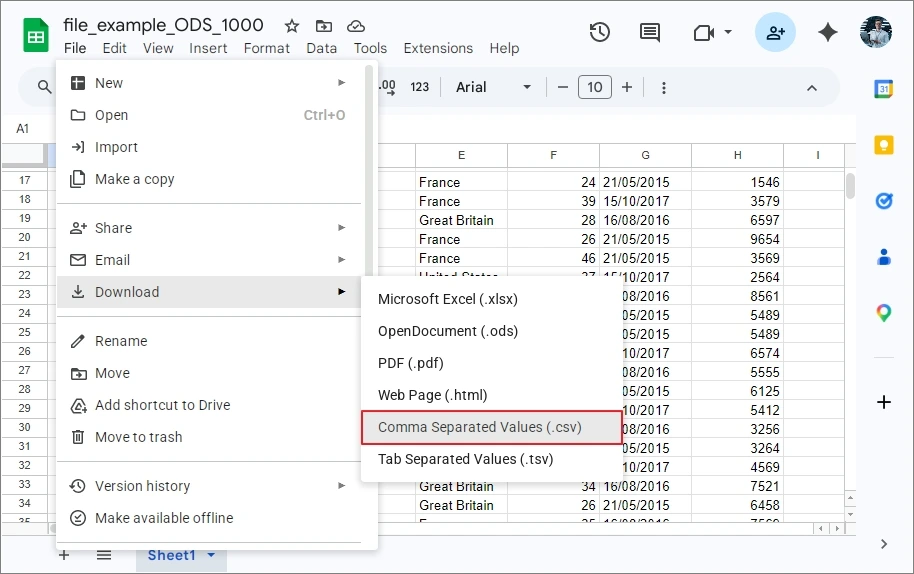Choose Open from the File menu
This screenshot has height=574, width=914.
point(209,115)
